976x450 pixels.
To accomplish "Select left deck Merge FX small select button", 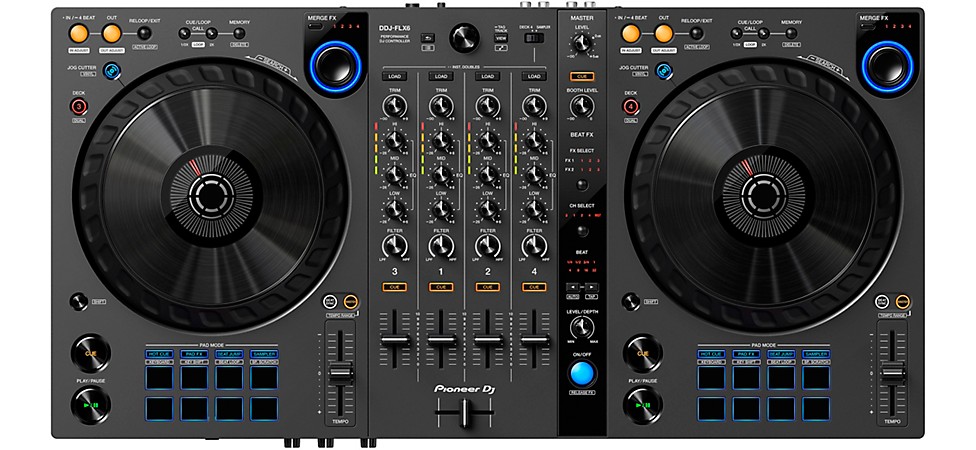I will tap(316, 27).
